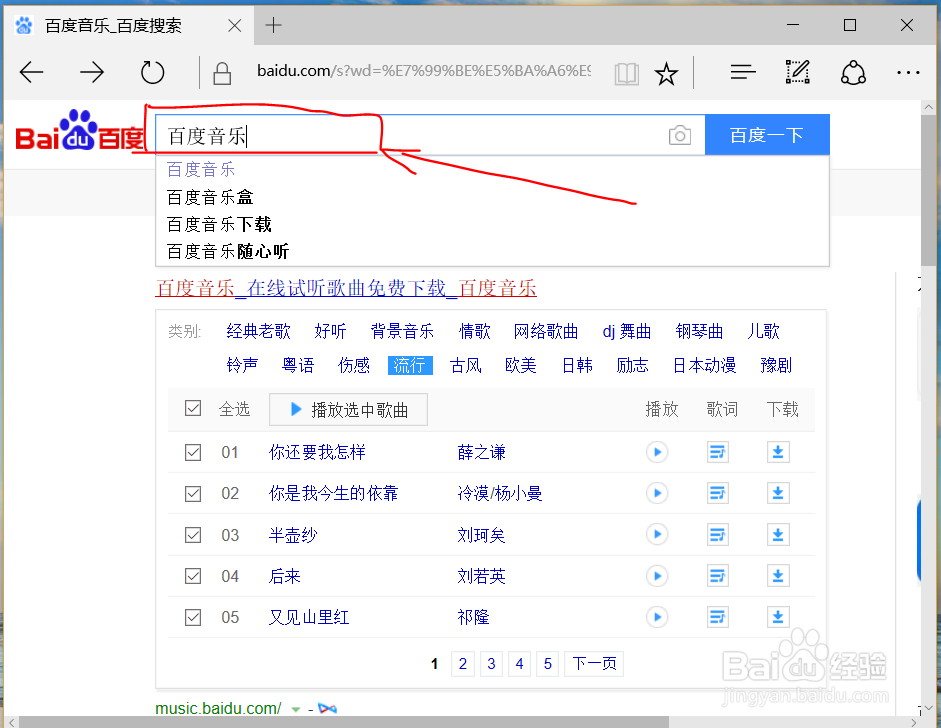Expand the green arrow beside music.baidu.com
Viewport: 941px width, 728px height.
(295, 709)
